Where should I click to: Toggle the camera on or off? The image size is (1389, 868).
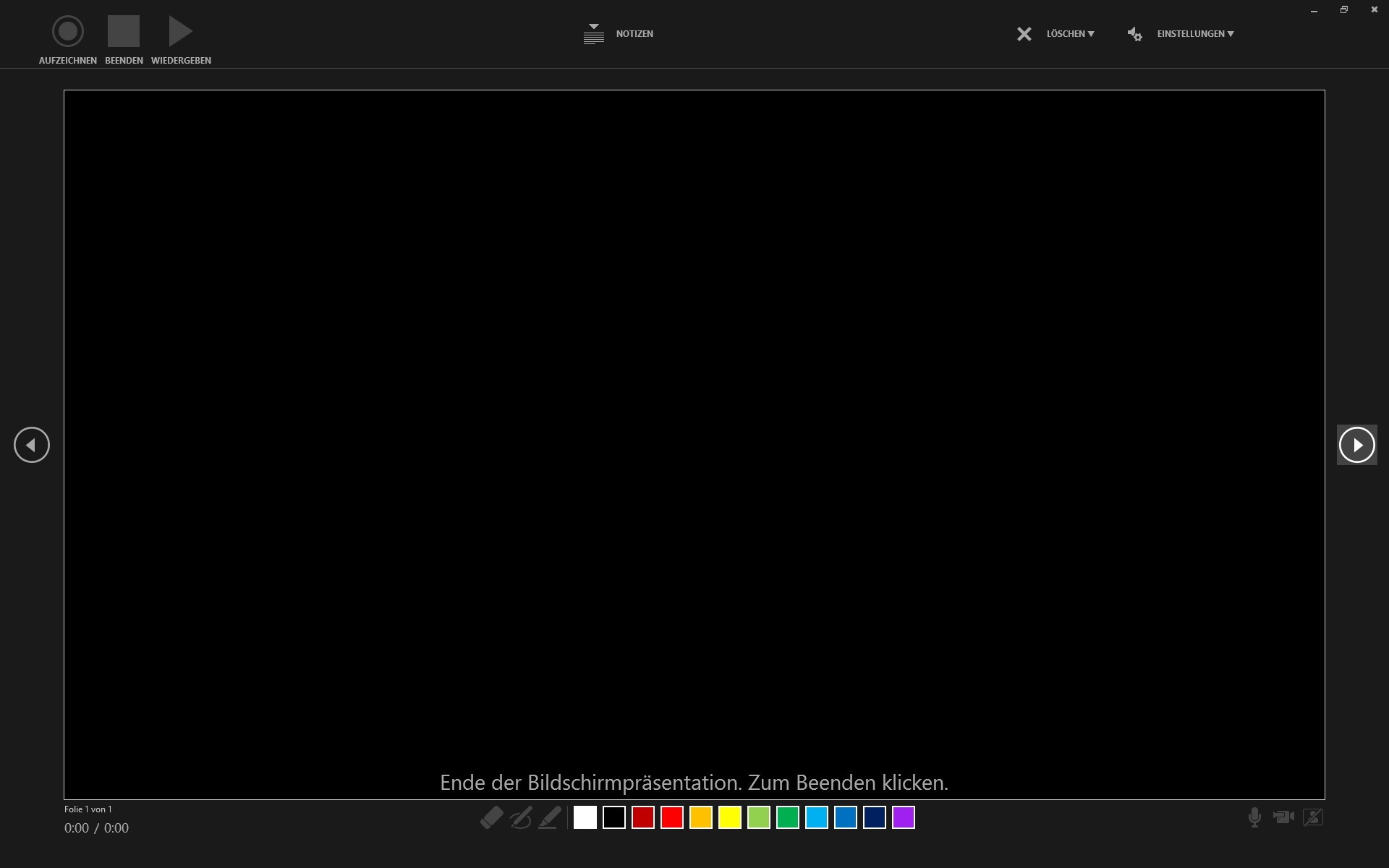coord(1283,817)
